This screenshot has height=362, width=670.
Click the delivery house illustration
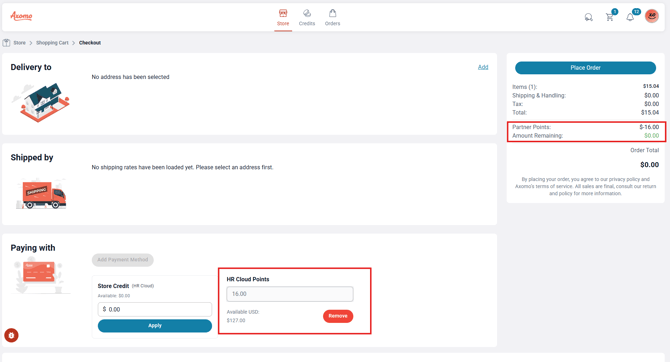point(41,103)
